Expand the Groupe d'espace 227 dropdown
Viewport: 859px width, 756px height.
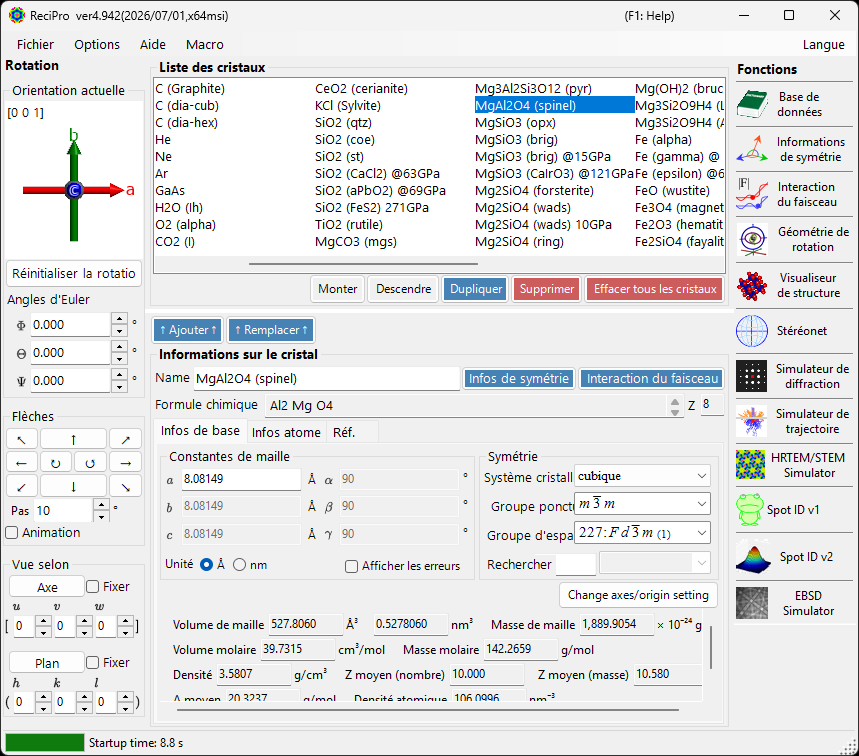(x=643, y=533)
